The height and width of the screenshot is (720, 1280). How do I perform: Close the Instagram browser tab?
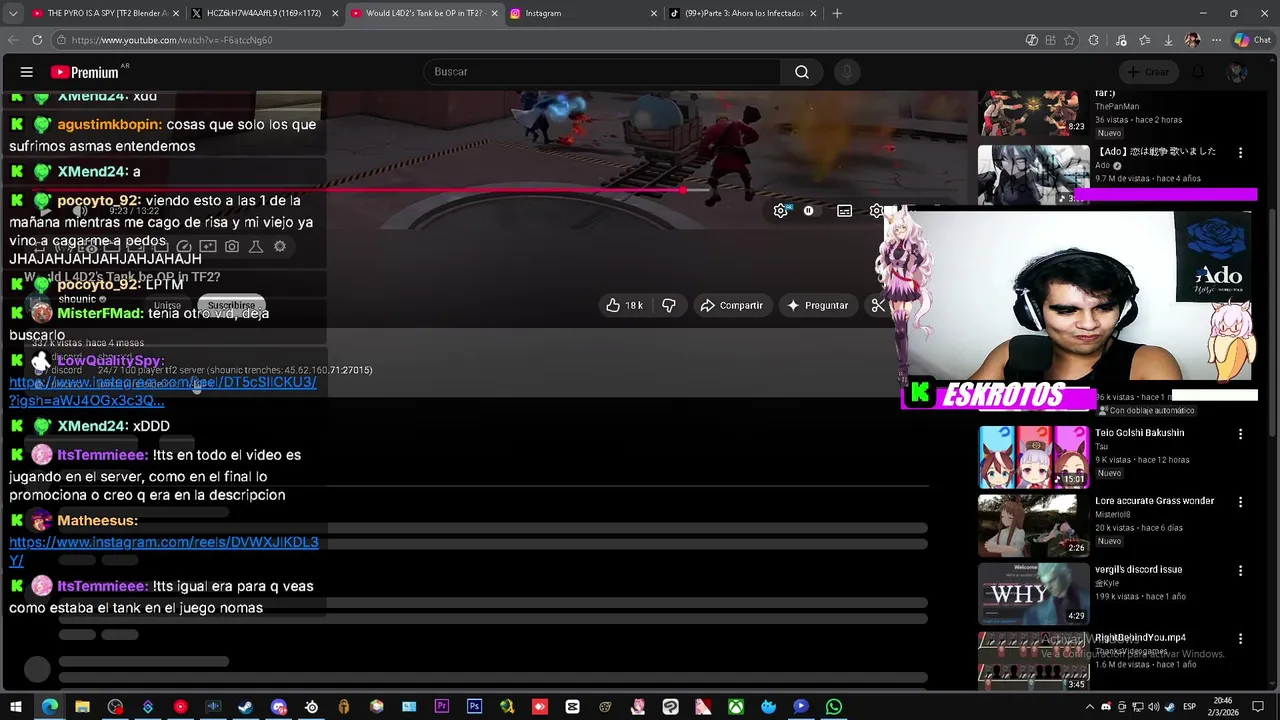point(653,13)
